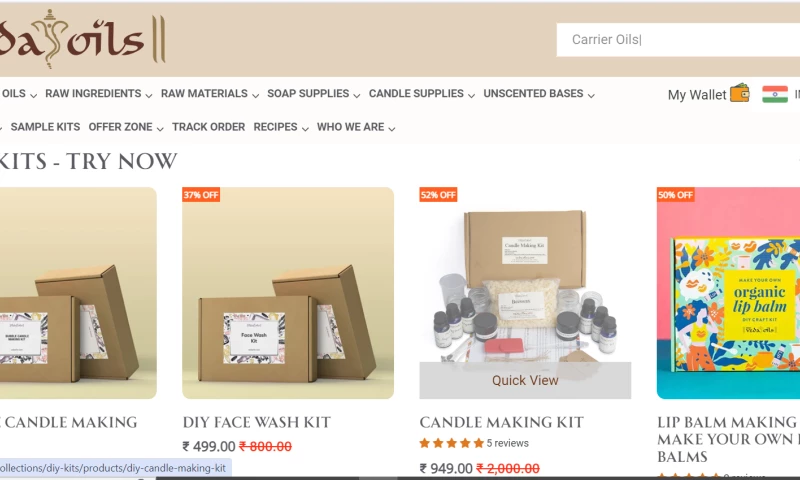Select the India flag country icon

pos(775,94)
